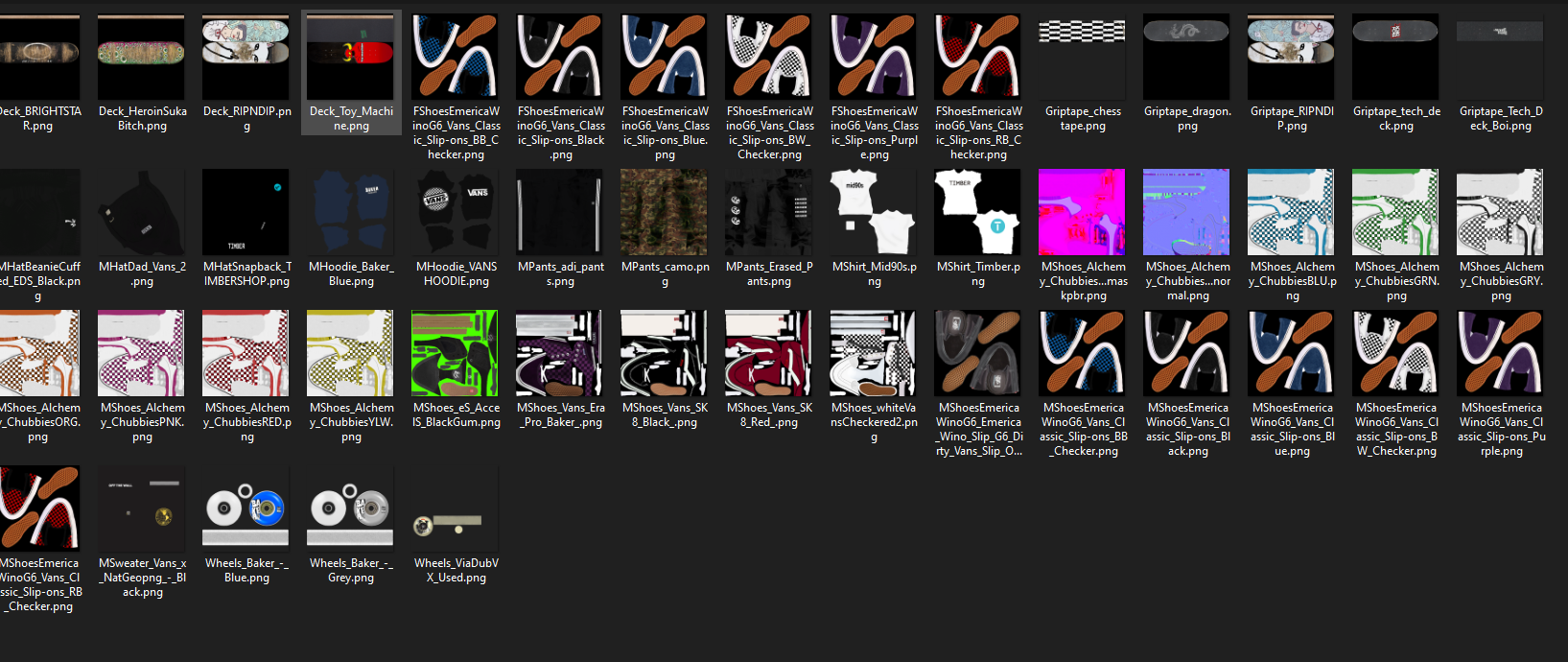Select MShoes_eS_Accel_BlackGum.png thumbnail
The height and width of the screenshot is (662, 1568).
click(x=456, y=354)
